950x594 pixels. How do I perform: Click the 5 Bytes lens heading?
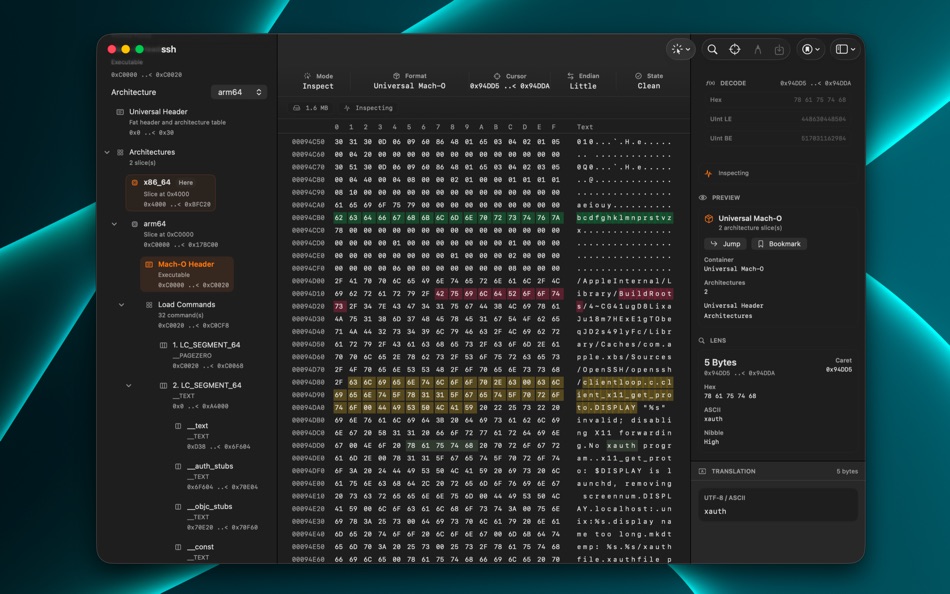click(x=720, y=362)
